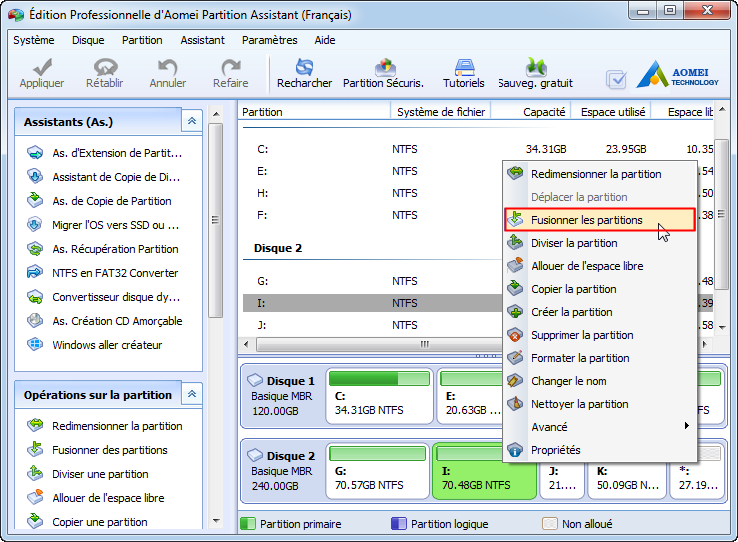This screenshot has width=738, height=542.
Task: Open the Disque menu
Action: 88,40
